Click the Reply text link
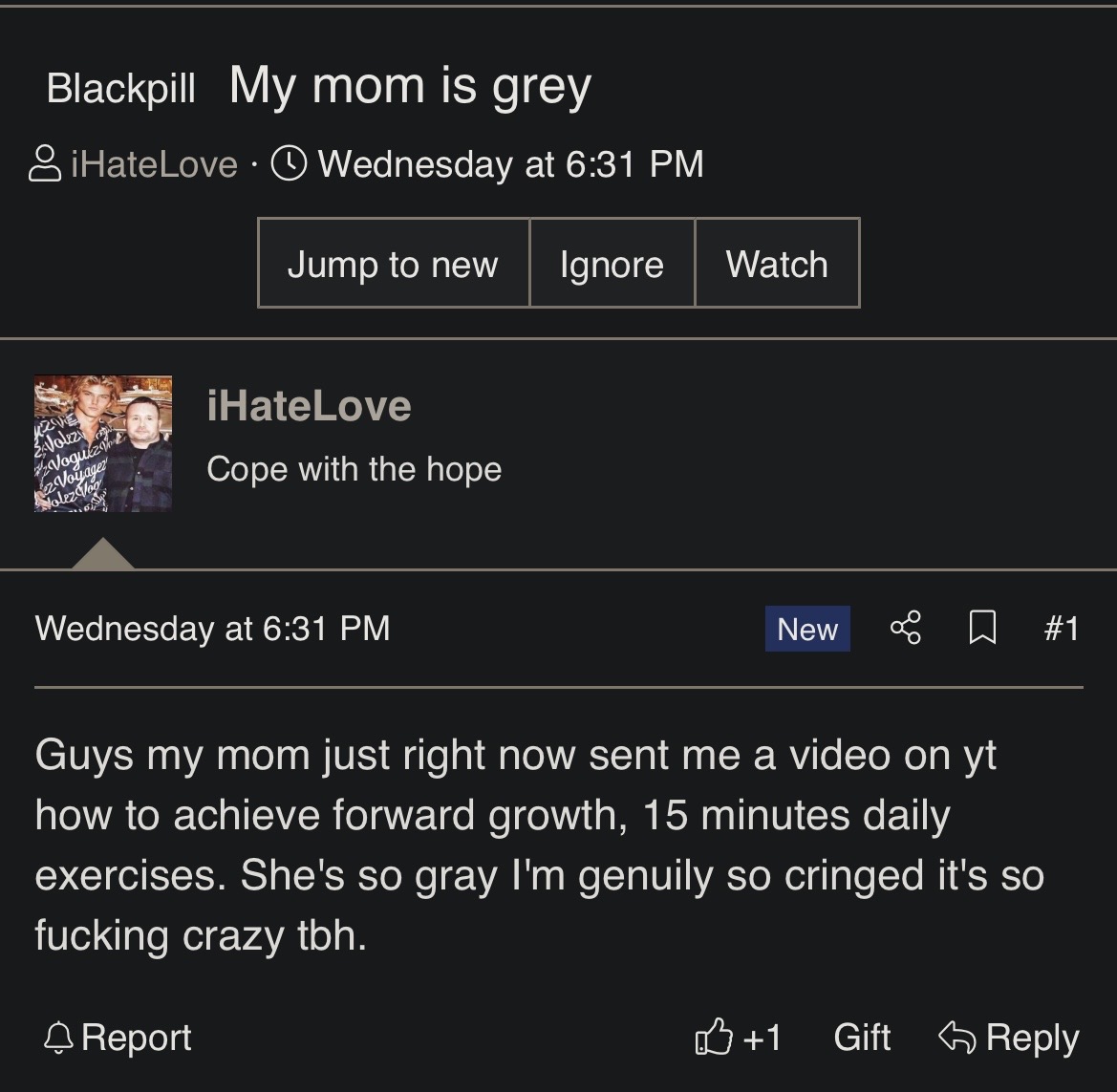 [1032, 1038]
